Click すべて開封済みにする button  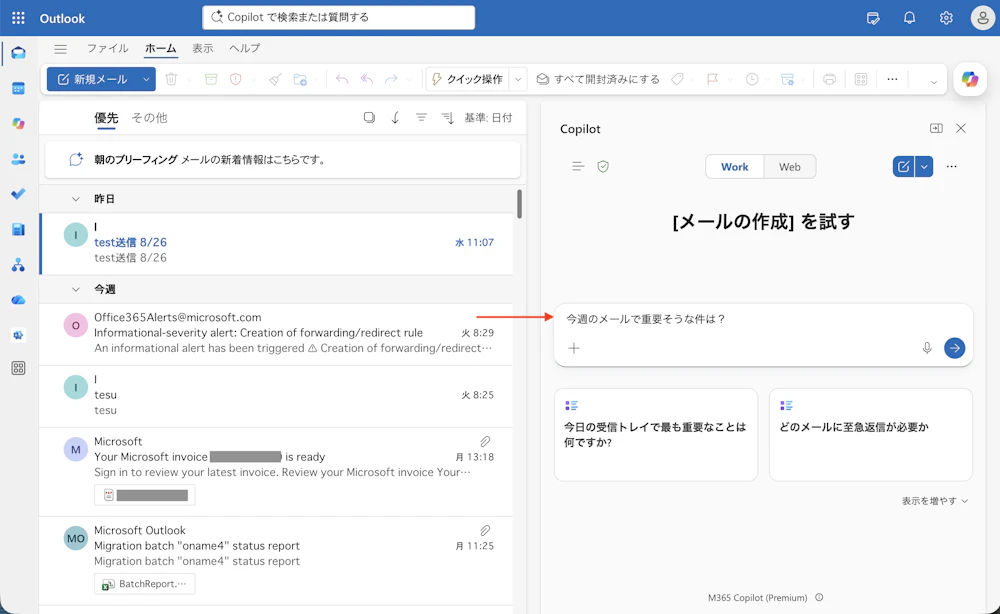click(598, 79)
